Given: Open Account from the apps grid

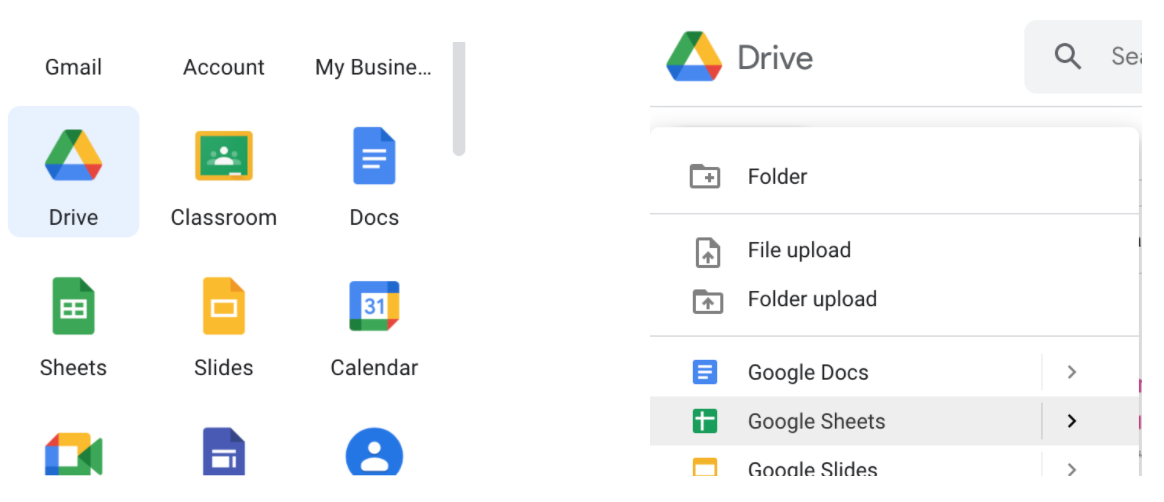Looking at the screenshot, I should tap(223, 68).
